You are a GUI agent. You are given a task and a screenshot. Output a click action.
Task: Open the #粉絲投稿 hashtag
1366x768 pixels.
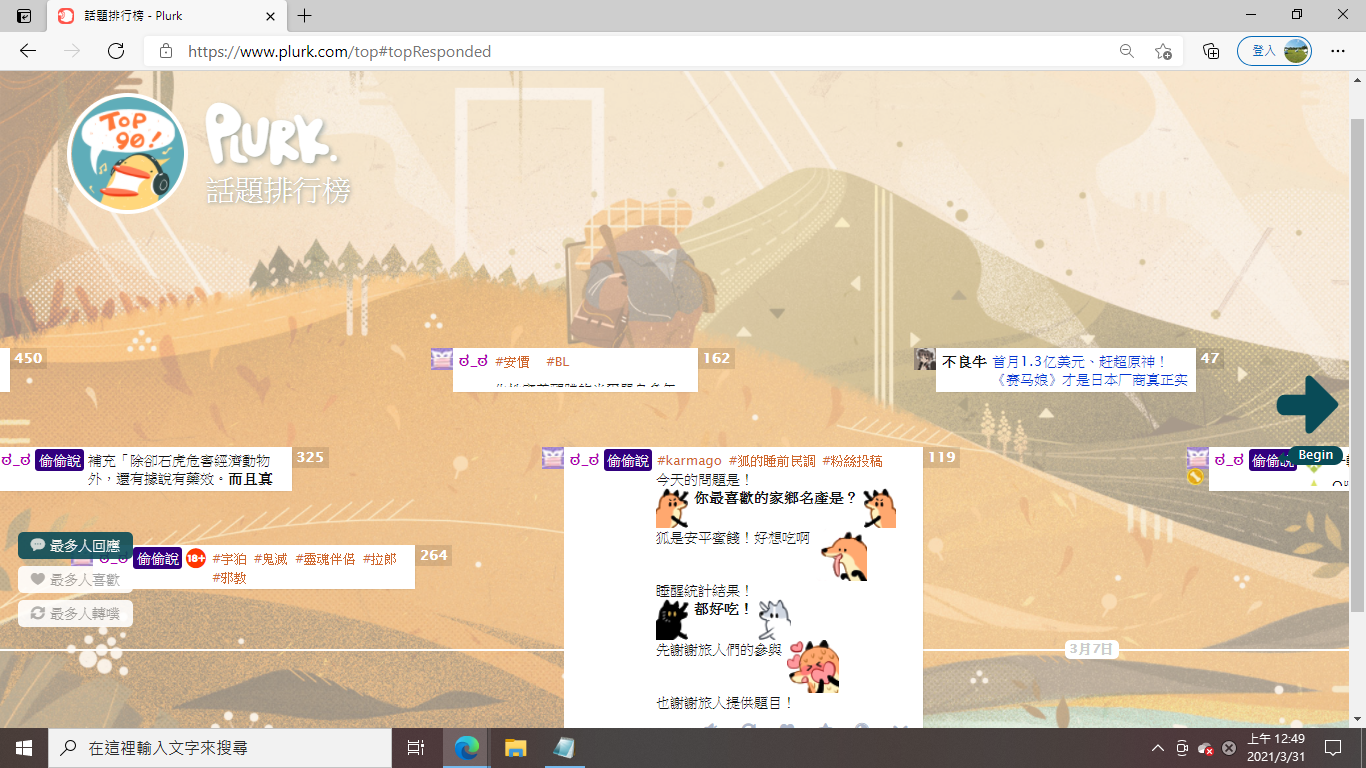click(x=852, y=460)
